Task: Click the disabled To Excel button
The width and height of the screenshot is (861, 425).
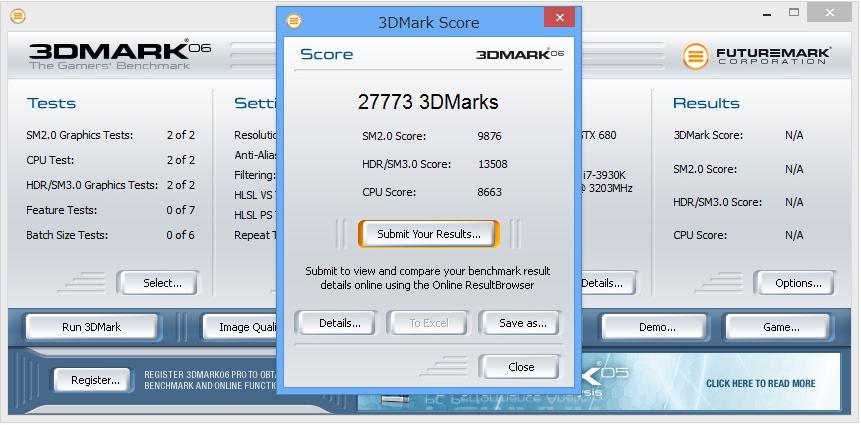Action: point(429,323)
